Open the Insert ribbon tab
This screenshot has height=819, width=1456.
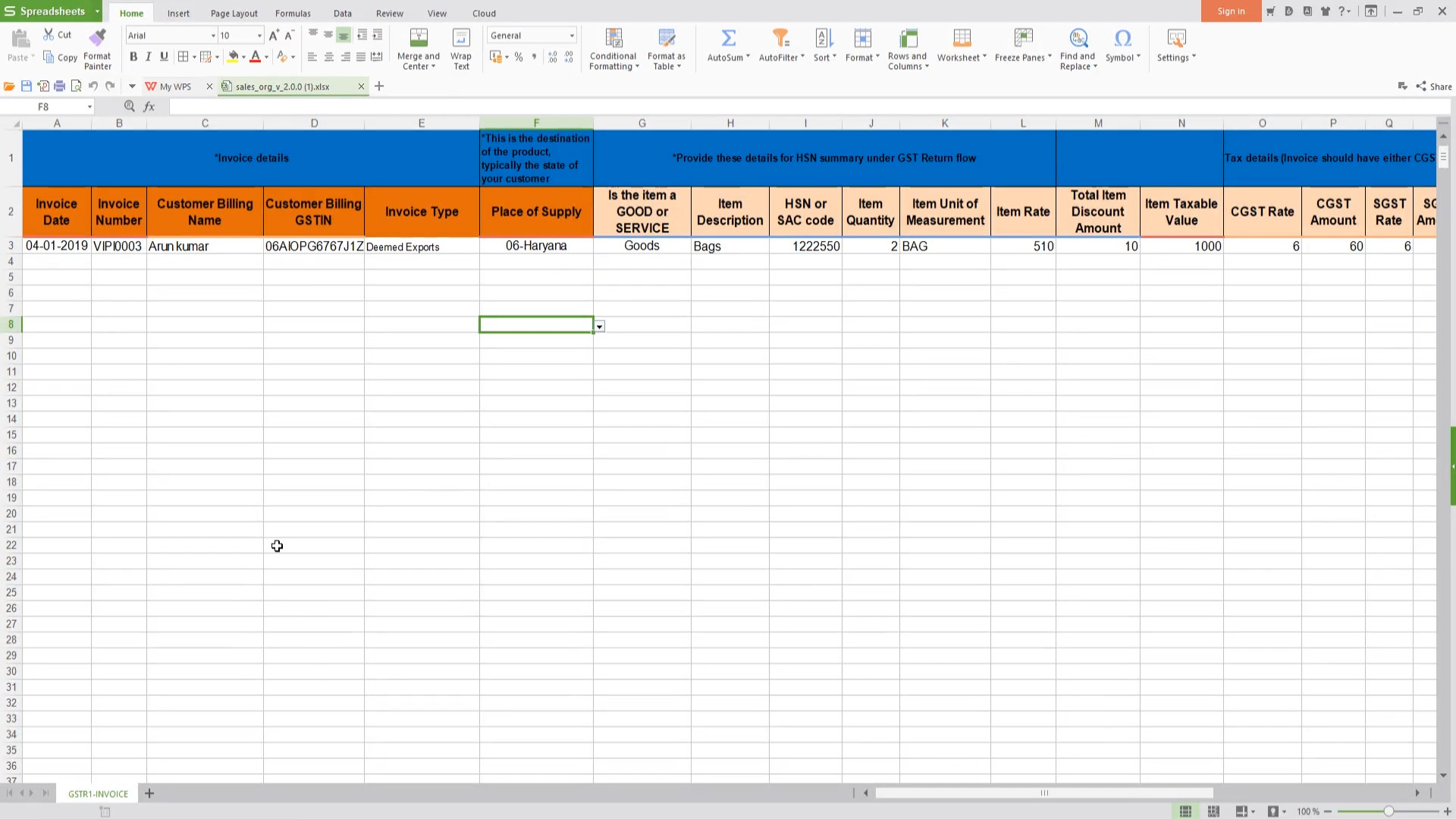(178, 13)
